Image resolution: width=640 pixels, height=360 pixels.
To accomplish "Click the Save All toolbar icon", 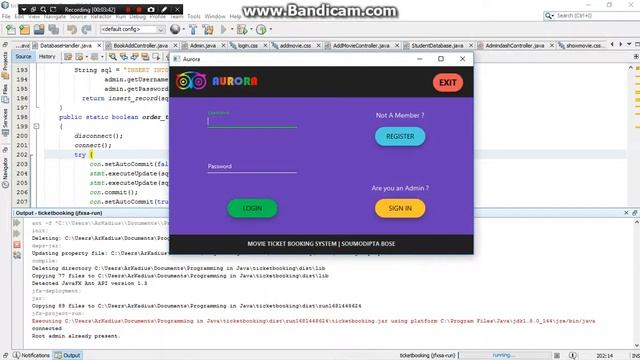I will [53, 29].
